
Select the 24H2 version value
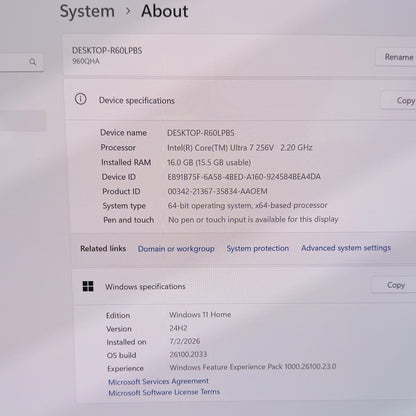(178, 328)
